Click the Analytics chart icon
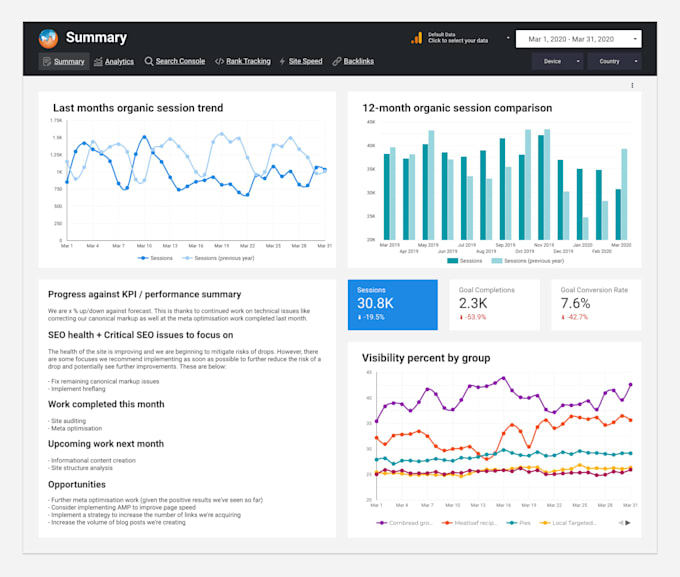This screenshot has height=577, width=680. pyautogui.click(x=98, y=62)
